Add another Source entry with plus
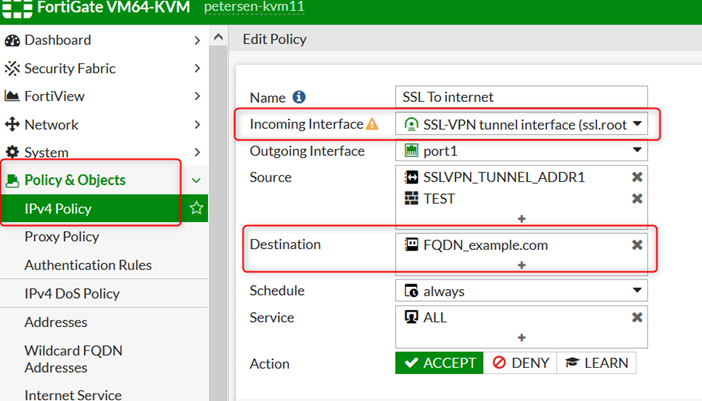 [x=521, y=218]
